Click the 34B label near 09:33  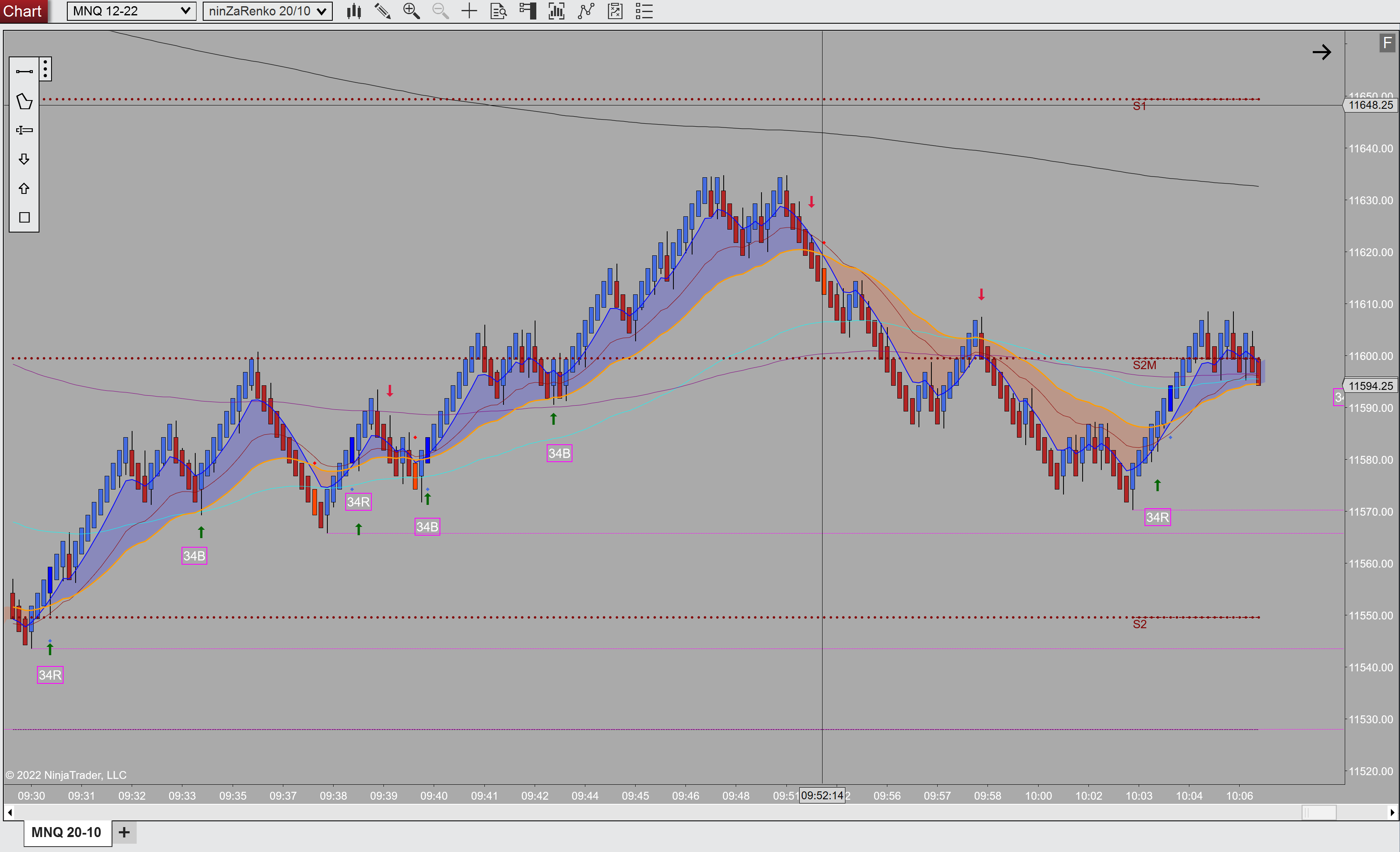point(194,556)
